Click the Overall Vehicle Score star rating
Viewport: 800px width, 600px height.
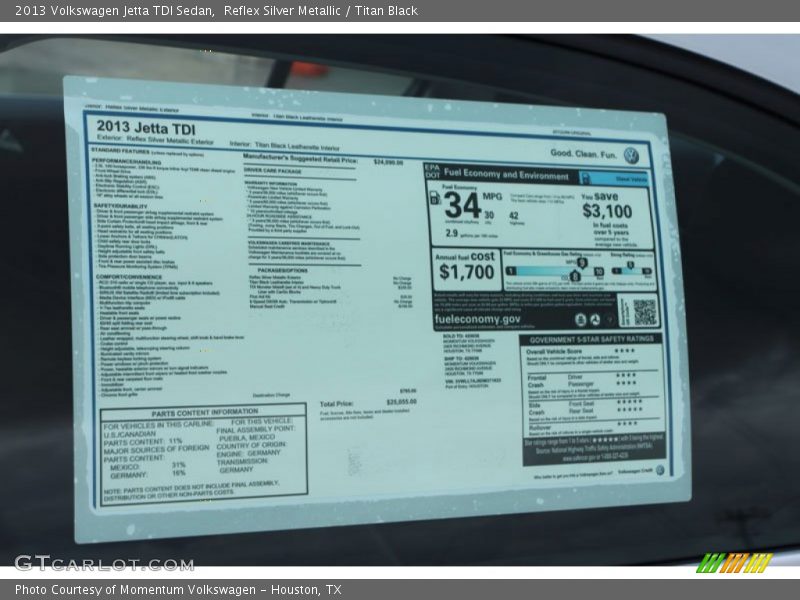[x=625, y=351]
